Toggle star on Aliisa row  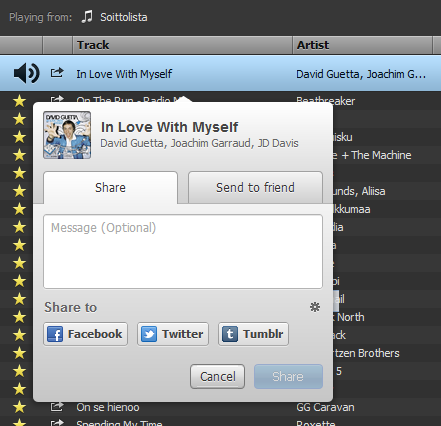point(19,191)
